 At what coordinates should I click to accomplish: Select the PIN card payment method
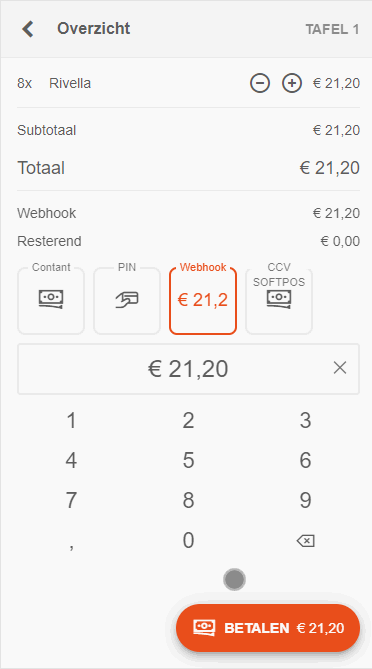[x=127, y=300]
